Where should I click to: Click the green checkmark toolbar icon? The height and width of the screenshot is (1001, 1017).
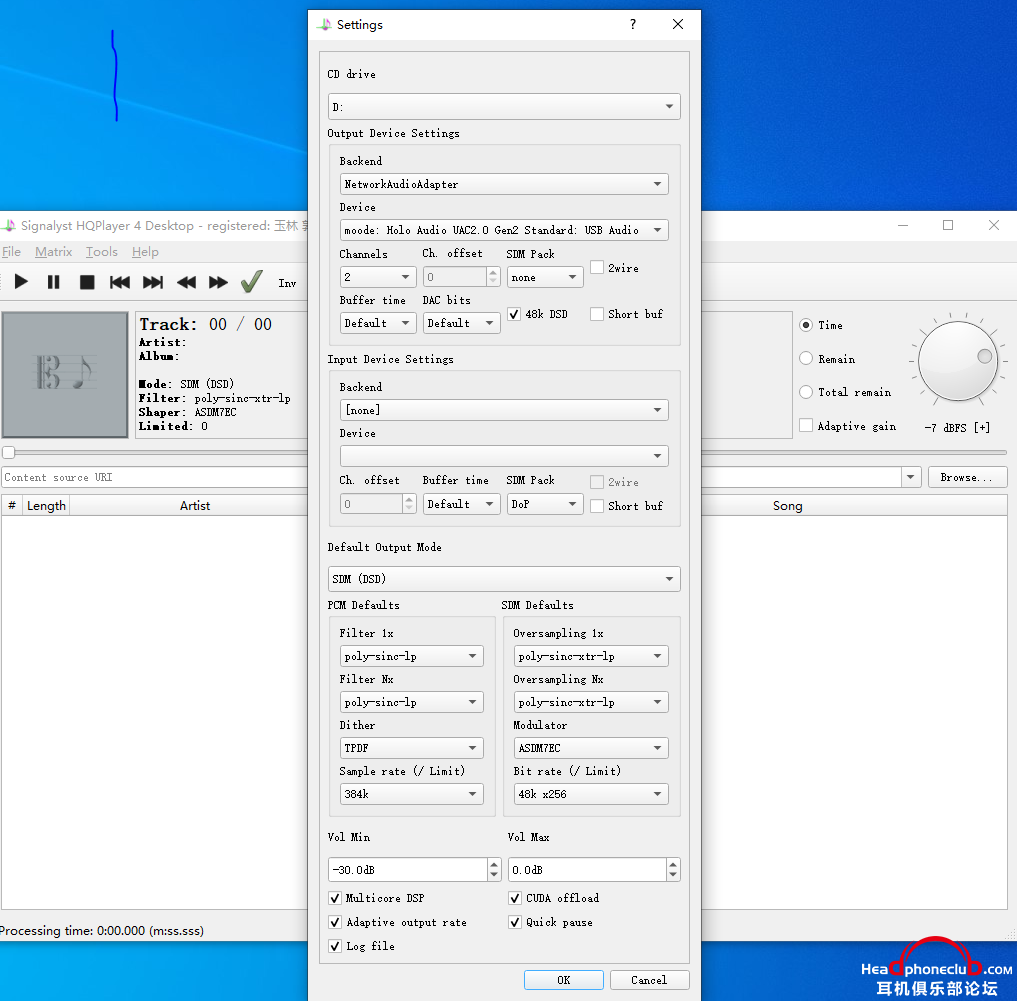[x=252, y=282]
